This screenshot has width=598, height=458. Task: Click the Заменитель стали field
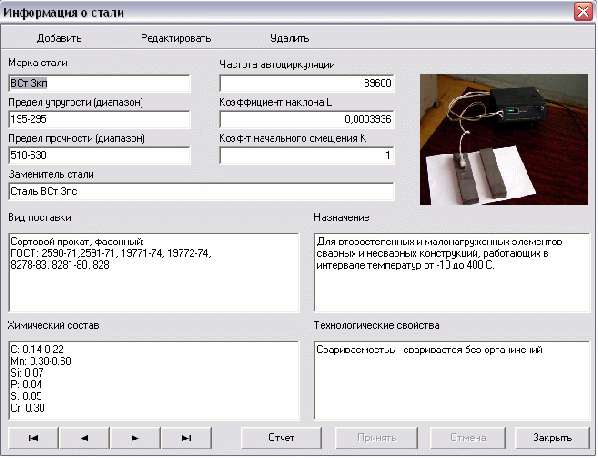tap(201, 191)
